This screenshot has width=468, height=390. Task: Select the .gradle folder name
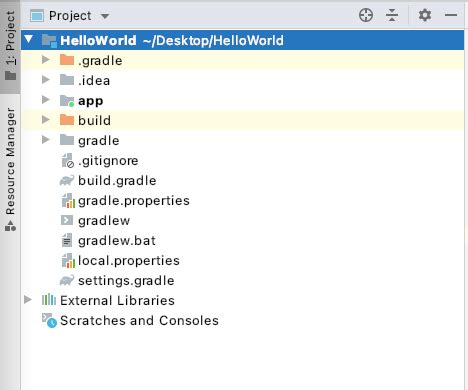(100, 61)
